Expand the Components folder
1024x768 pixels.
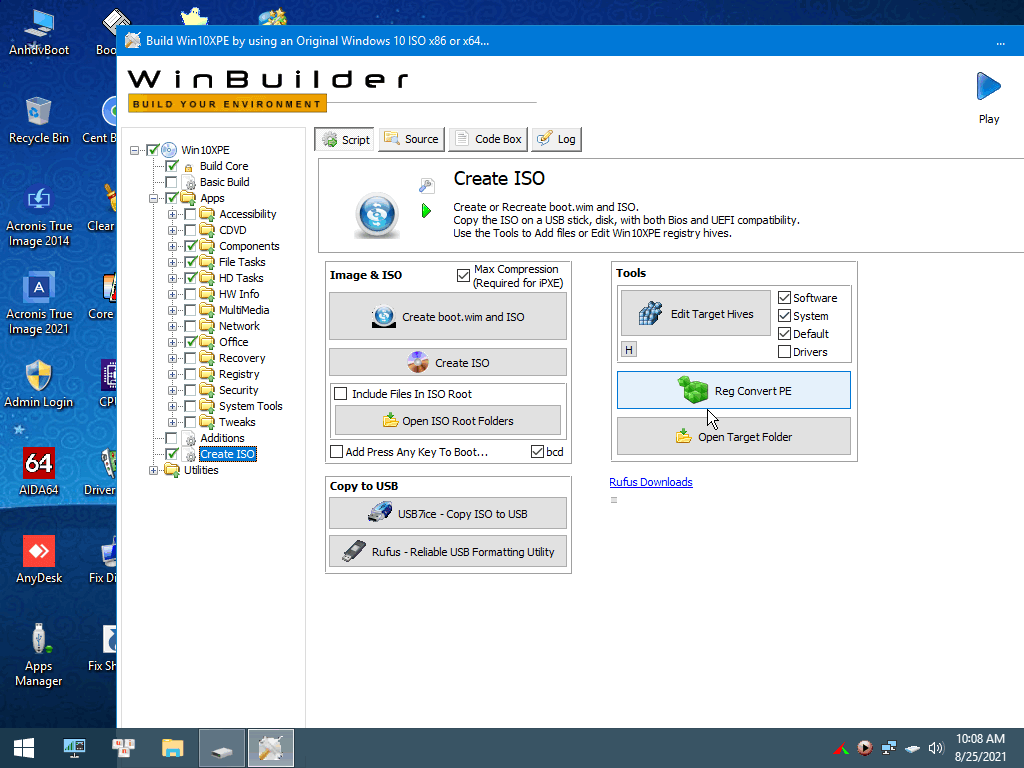[x=172, y=246]
